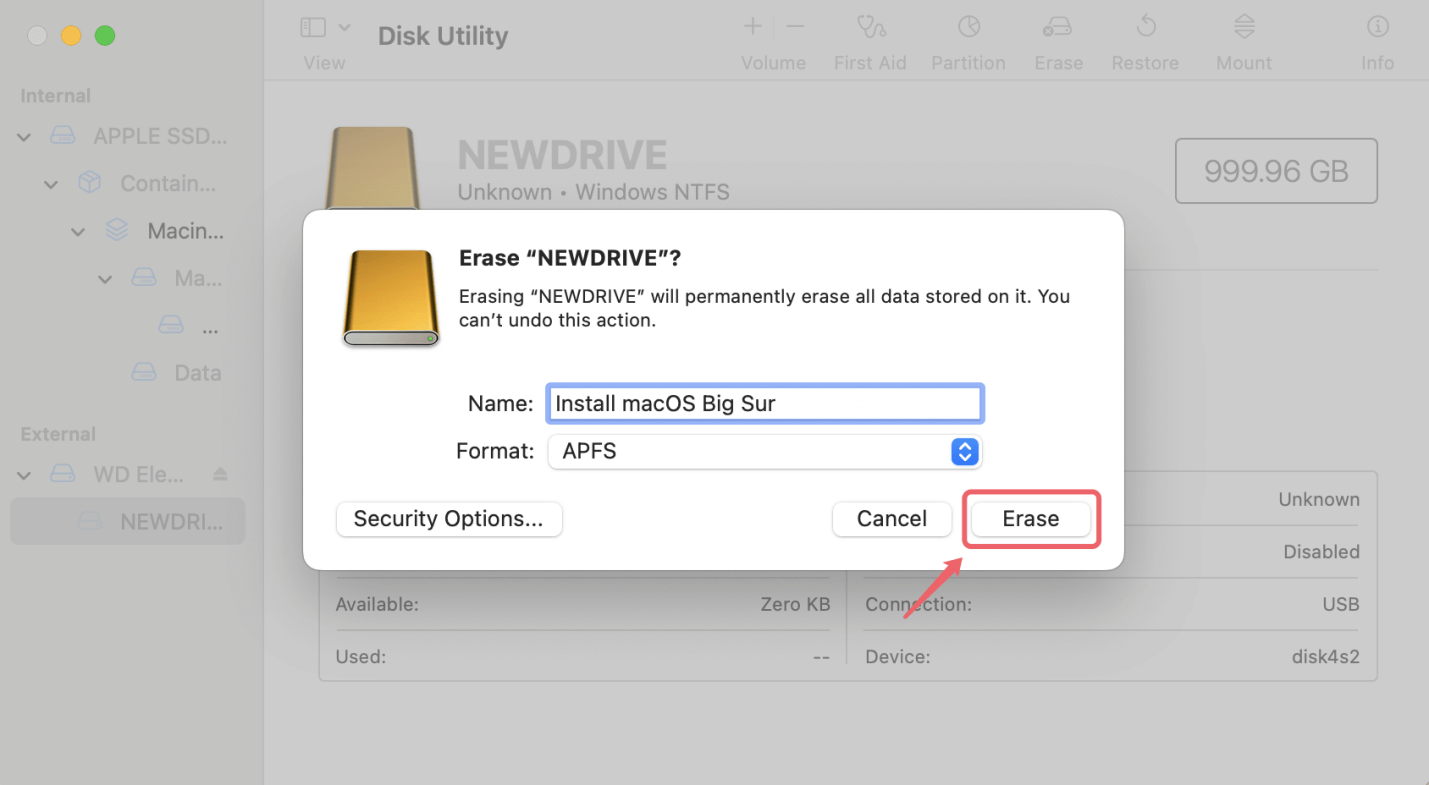Collapse the APPLE SSD tree
Screen dimensions: 1429x785
[22, 137]
